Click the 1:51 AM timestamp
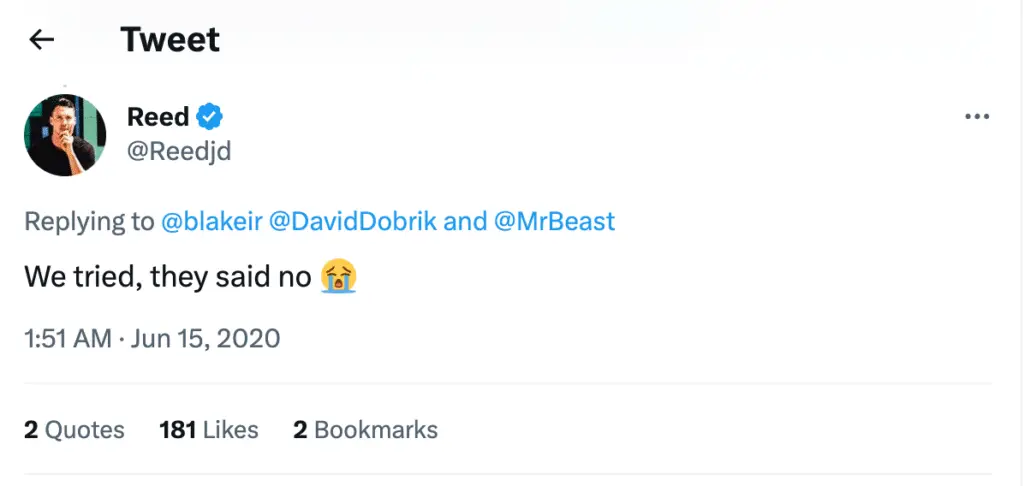 click(68, 338)
